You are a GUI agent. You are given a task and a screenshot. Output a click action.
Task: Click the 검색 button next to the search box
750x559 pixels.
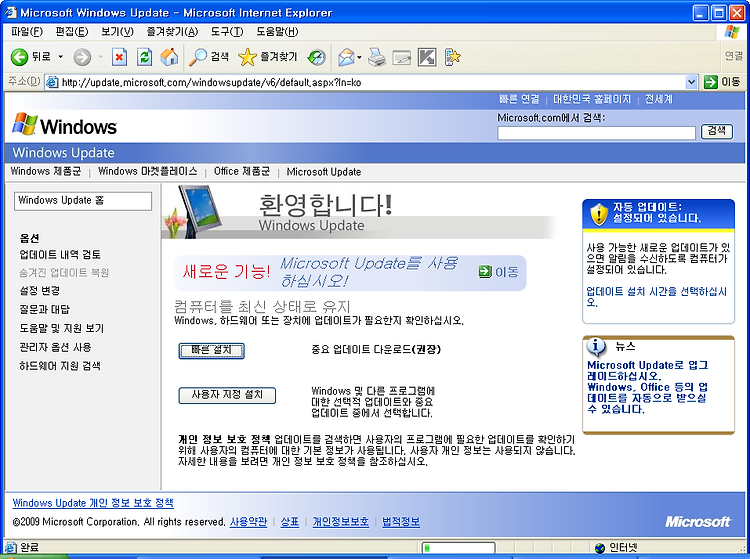(717, 131)
